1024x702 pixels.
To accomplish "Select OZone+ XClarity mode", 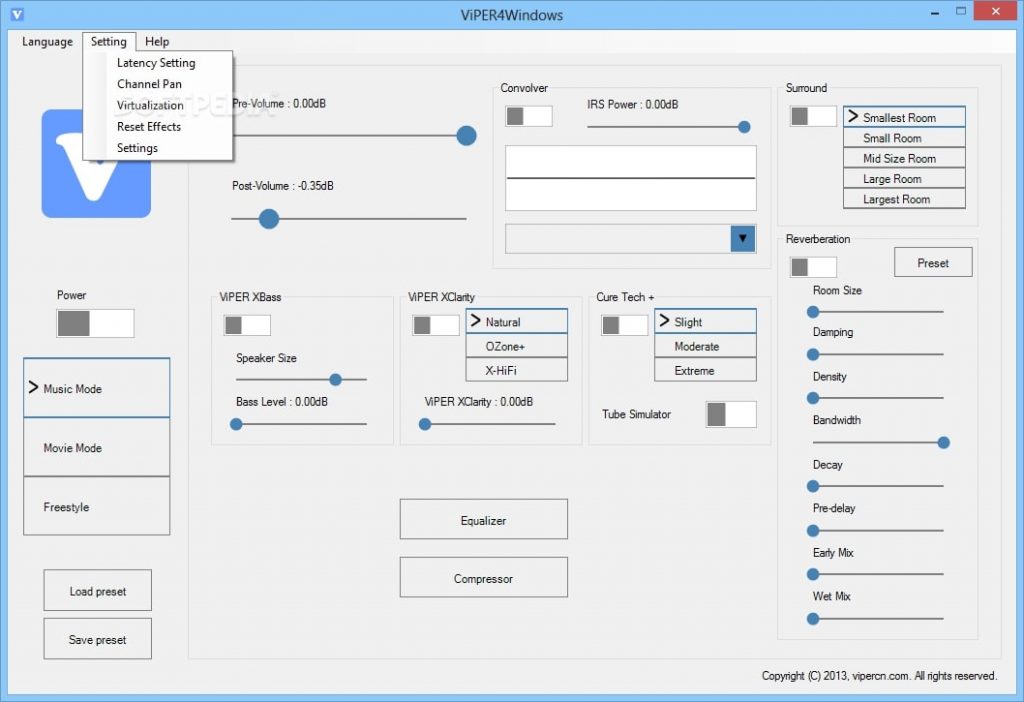I will [517, 346].
